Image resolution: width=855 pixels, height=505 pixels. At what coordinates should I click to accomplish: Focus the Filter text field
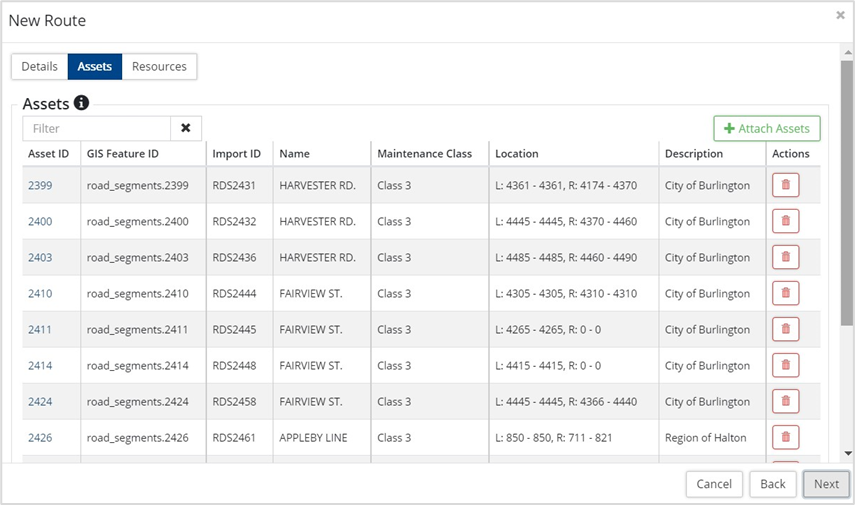click(97, 128)
